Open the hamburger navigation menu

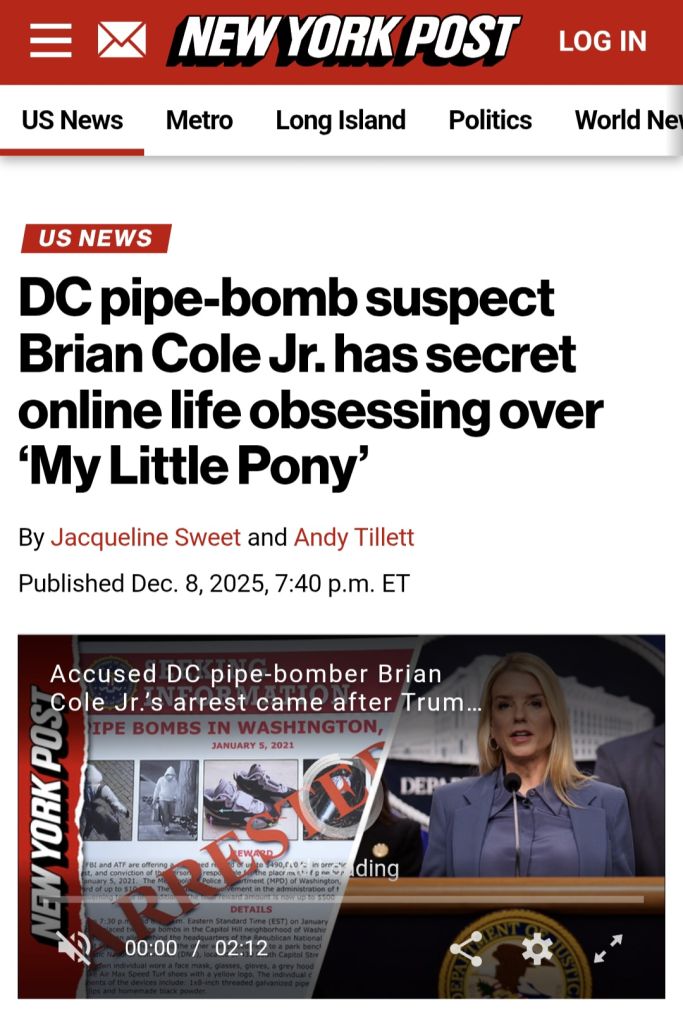tap(50, 41)
